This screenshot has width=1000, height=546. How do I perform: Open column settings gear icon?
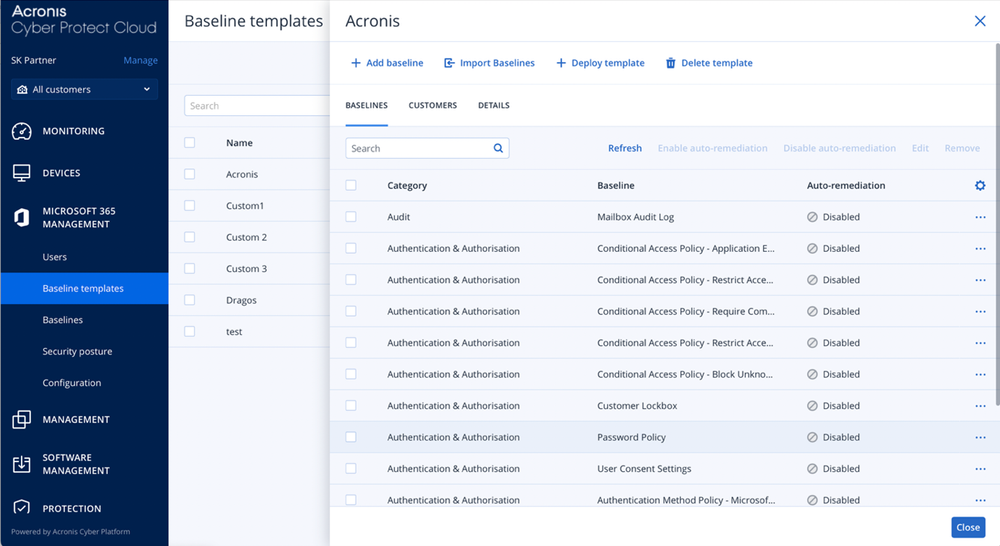980,185
